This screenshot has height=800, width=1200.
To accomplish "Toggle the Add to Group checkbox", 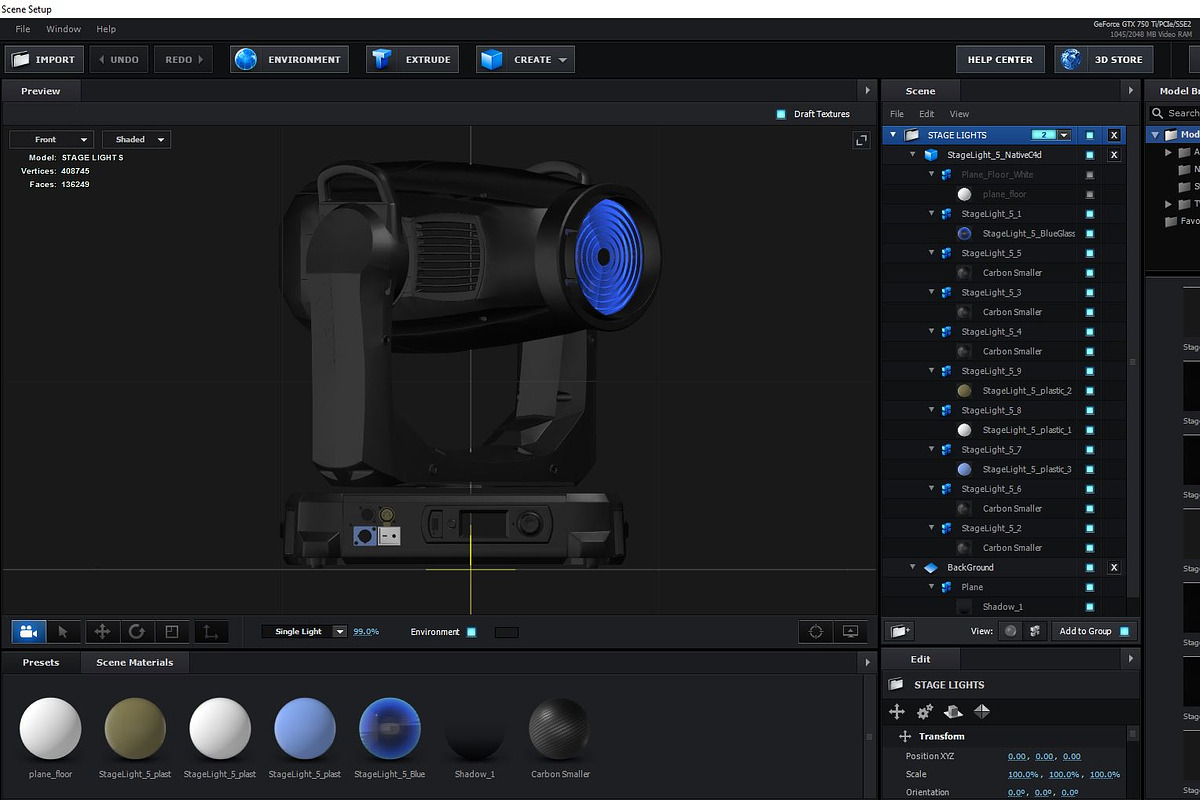I will coord(1125,631).
